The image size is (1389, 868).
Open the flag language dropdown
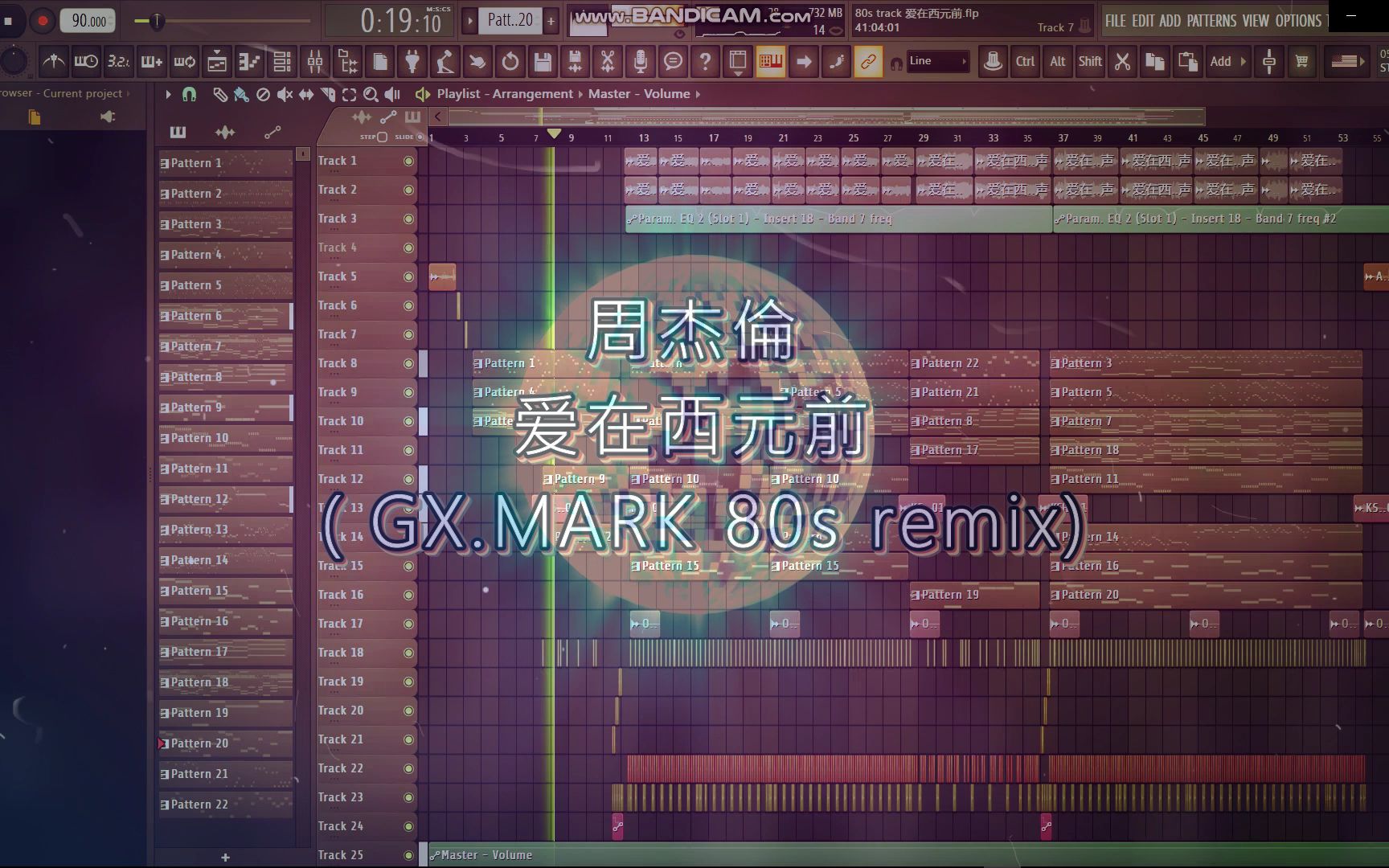(x=1348, y=61)
